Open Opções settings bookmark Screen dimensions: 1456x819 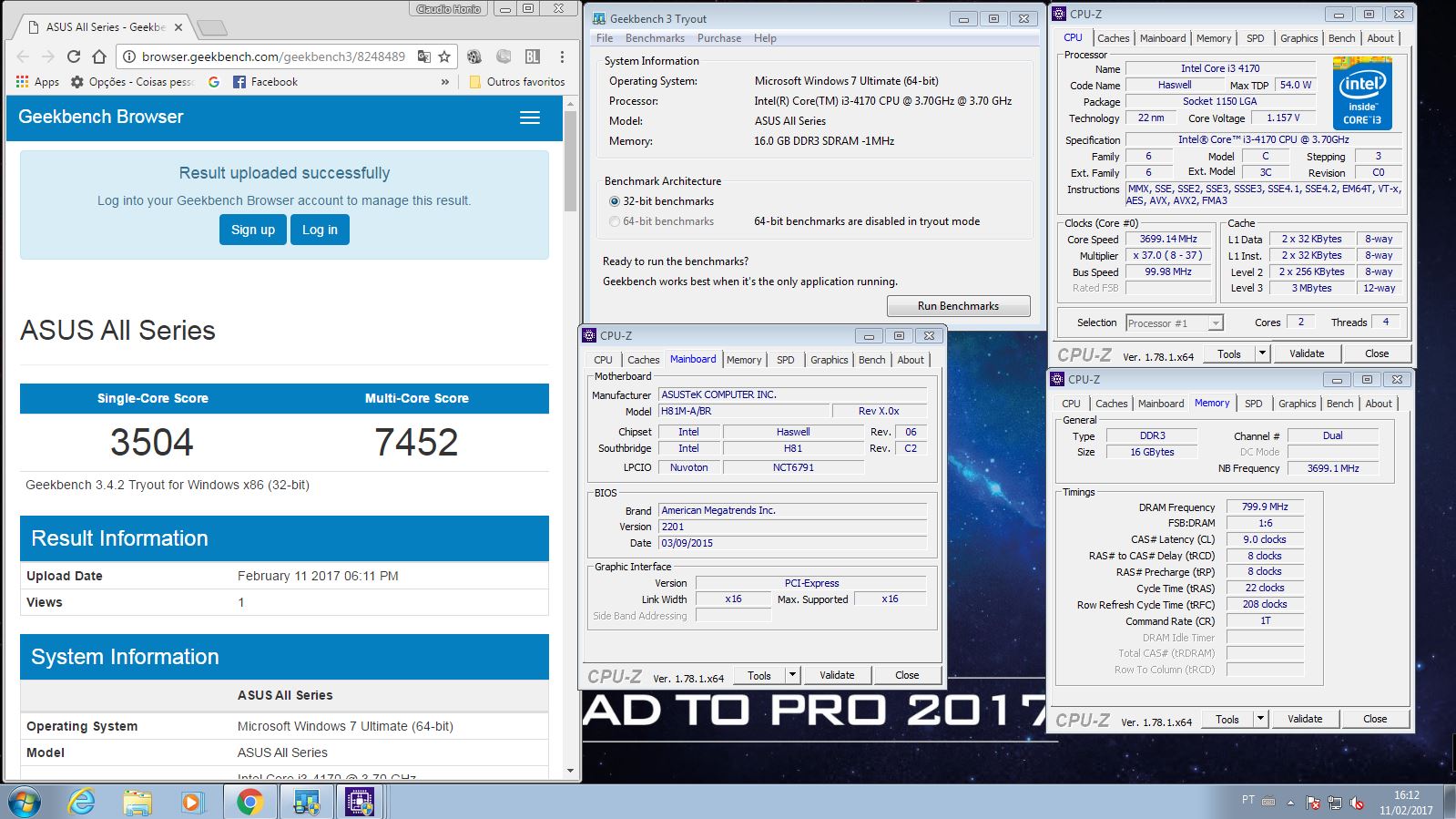point(132,82)
